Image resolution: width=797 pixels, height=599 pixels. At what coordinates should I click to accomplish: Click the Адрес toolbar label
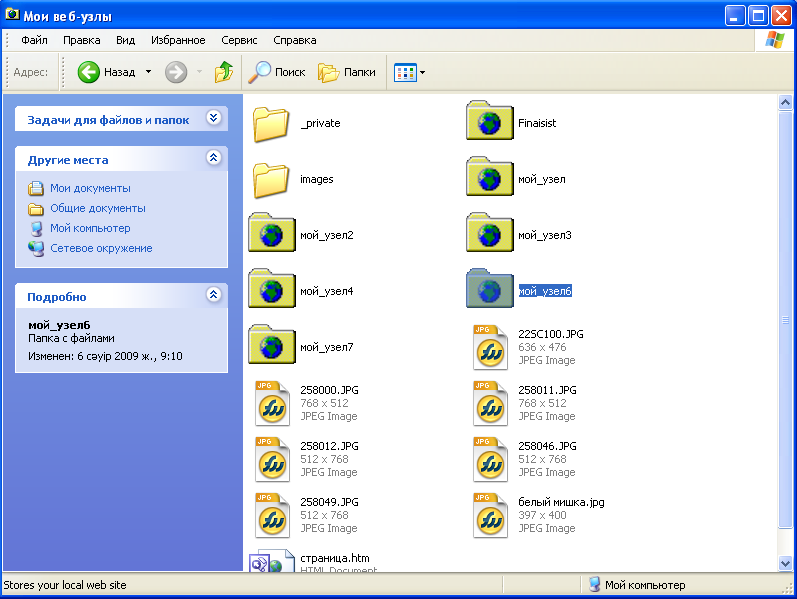tap(30, 72)
